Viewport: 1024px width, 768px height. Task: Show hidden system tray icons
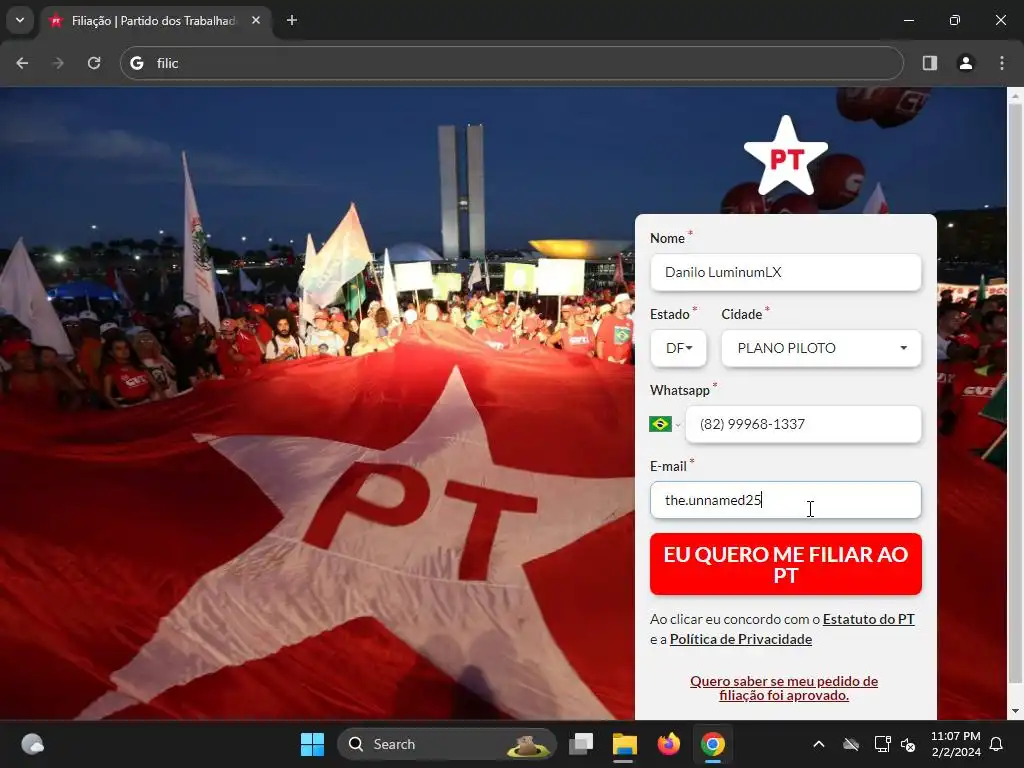pyautogui.click(x=818, y=744)
